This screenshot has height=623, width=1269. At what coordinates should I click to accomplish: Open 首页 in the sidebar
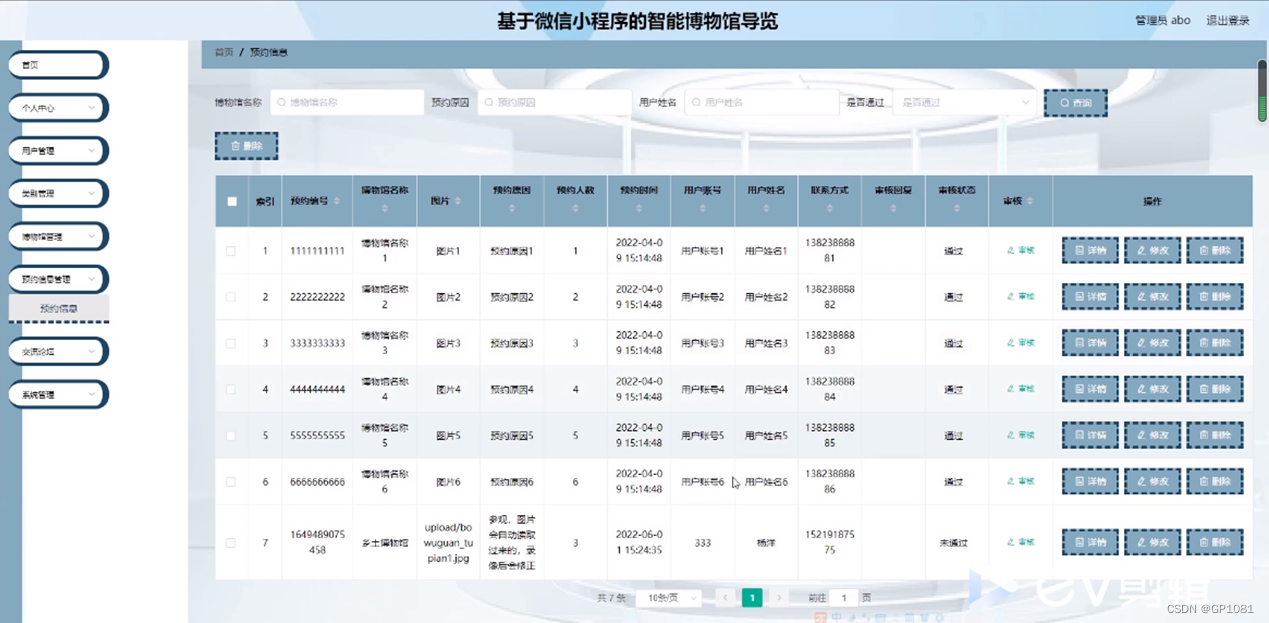point(58,65)
